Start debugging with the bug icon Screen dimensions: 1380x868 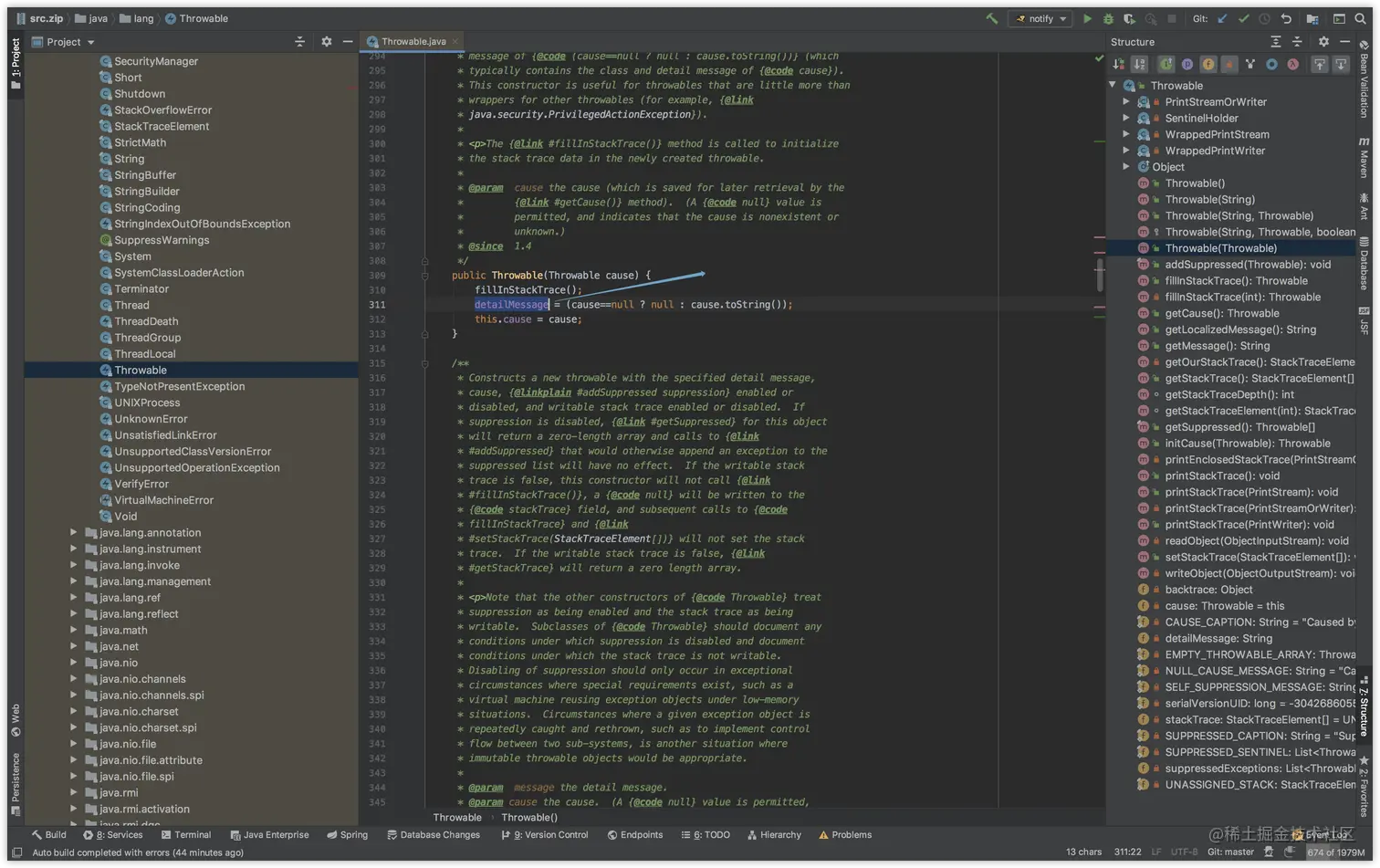pyautogui.click(x=1108, y=18)
